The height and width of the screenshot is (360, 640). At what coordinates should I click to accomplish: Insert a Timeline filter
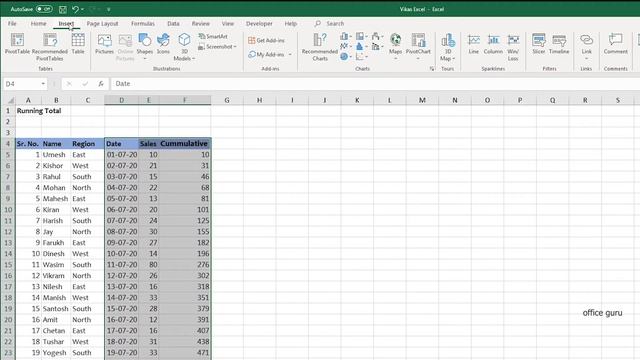(559, 44)
